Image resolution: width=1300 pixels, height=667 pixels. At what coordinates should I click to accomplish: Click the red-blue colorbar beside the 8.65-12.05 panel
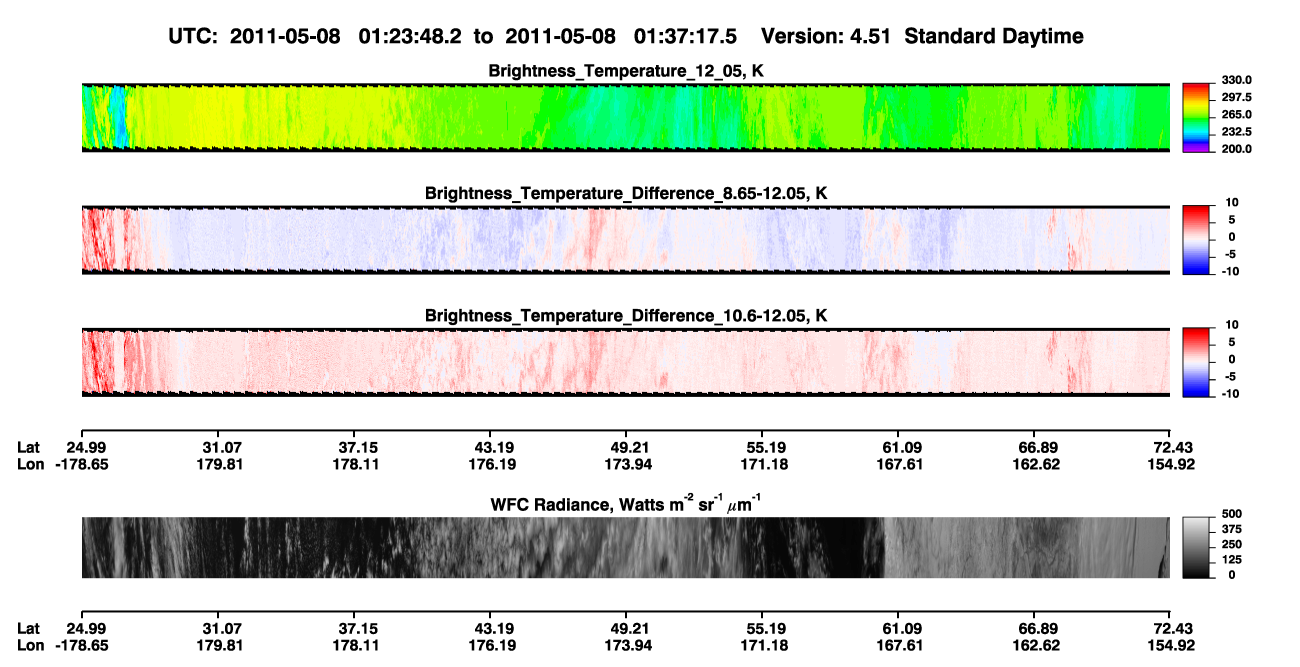click(x=1197, y=238)
